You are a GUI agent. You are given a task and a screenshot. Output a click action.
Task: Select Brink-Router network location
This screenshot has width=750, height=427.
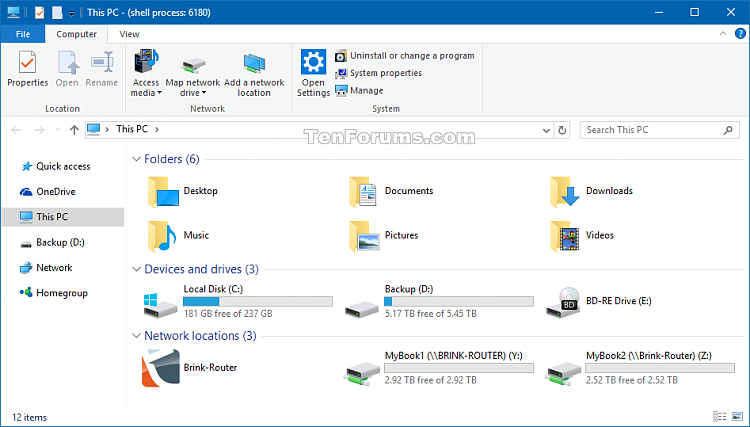(190, 368)
